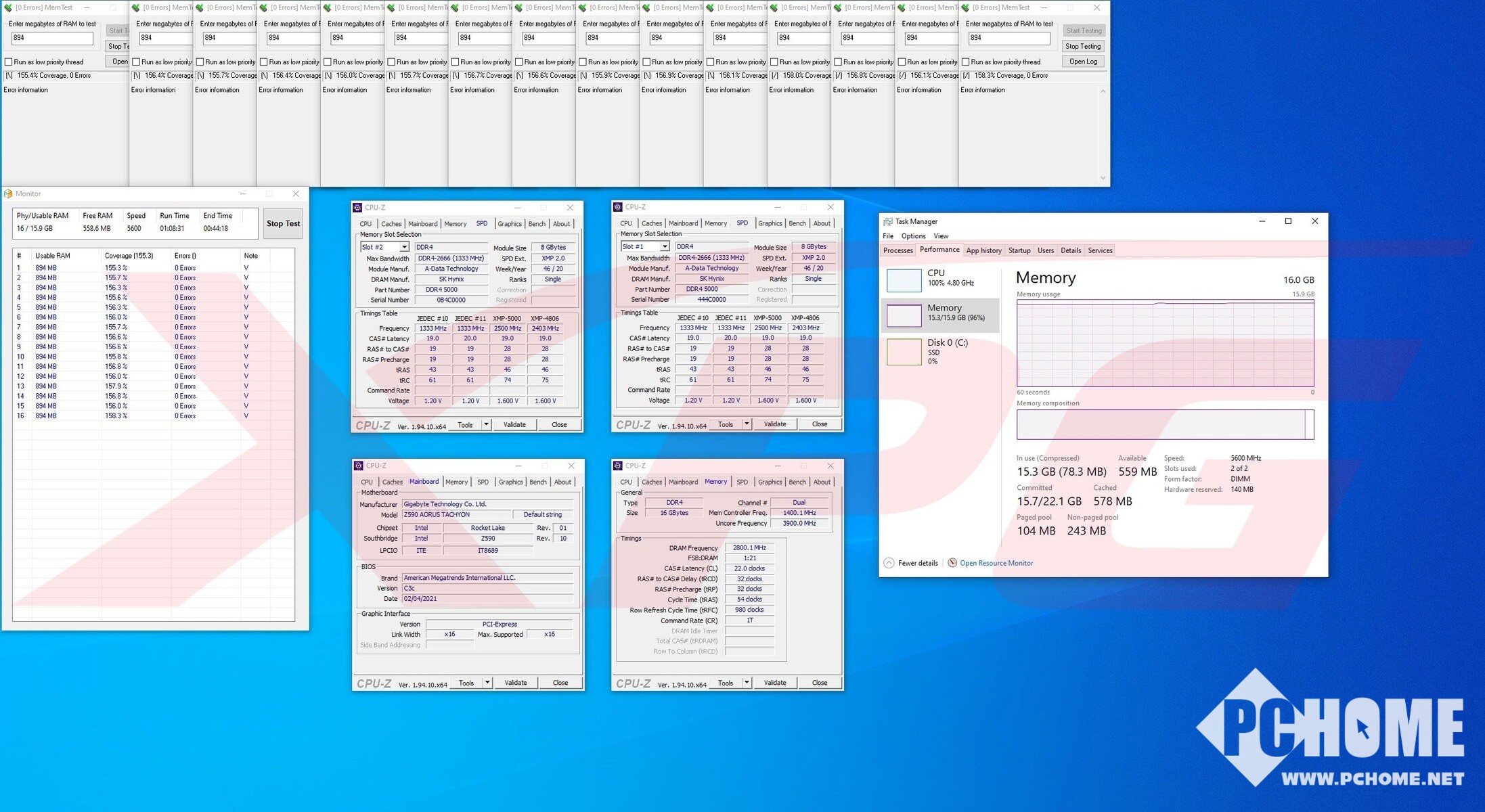This screenshot has height=812, width=1485.
Task: Click Fewer details chevron icon
Action: point(889,563)
